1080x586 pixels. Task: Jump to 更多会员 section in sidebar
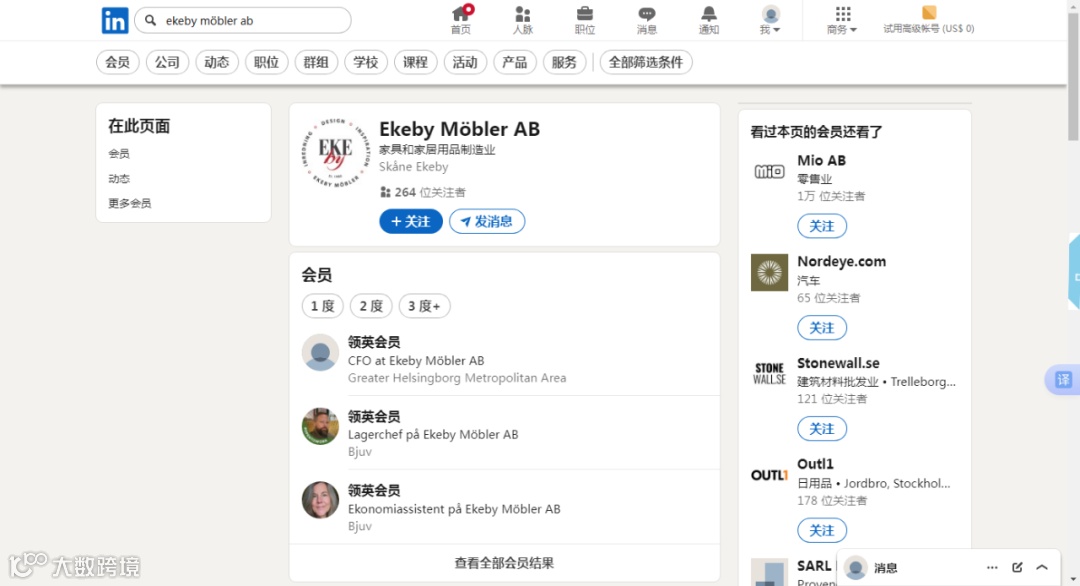129,203
